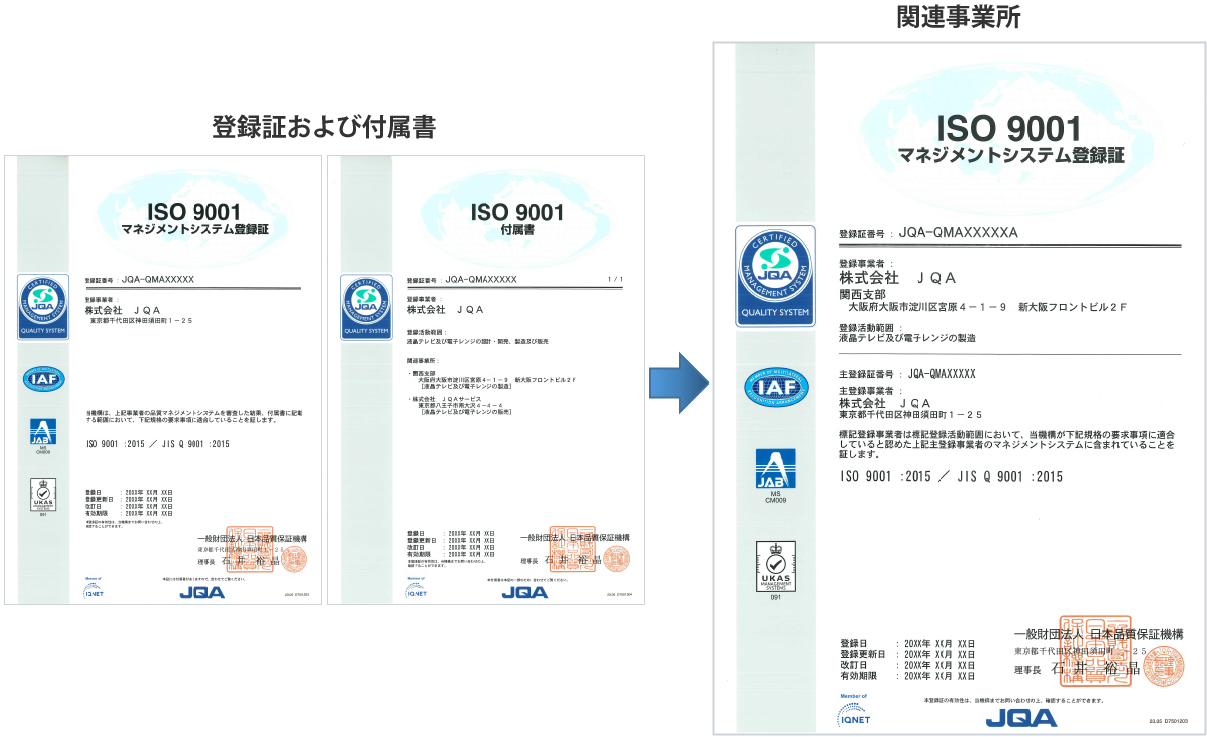Viewport: 1207px width, 737px height.
Task: Click the JQA certified mark on マネジメントシステム登録証 under 登録証および付属書
Action: (x=43, y=307)
